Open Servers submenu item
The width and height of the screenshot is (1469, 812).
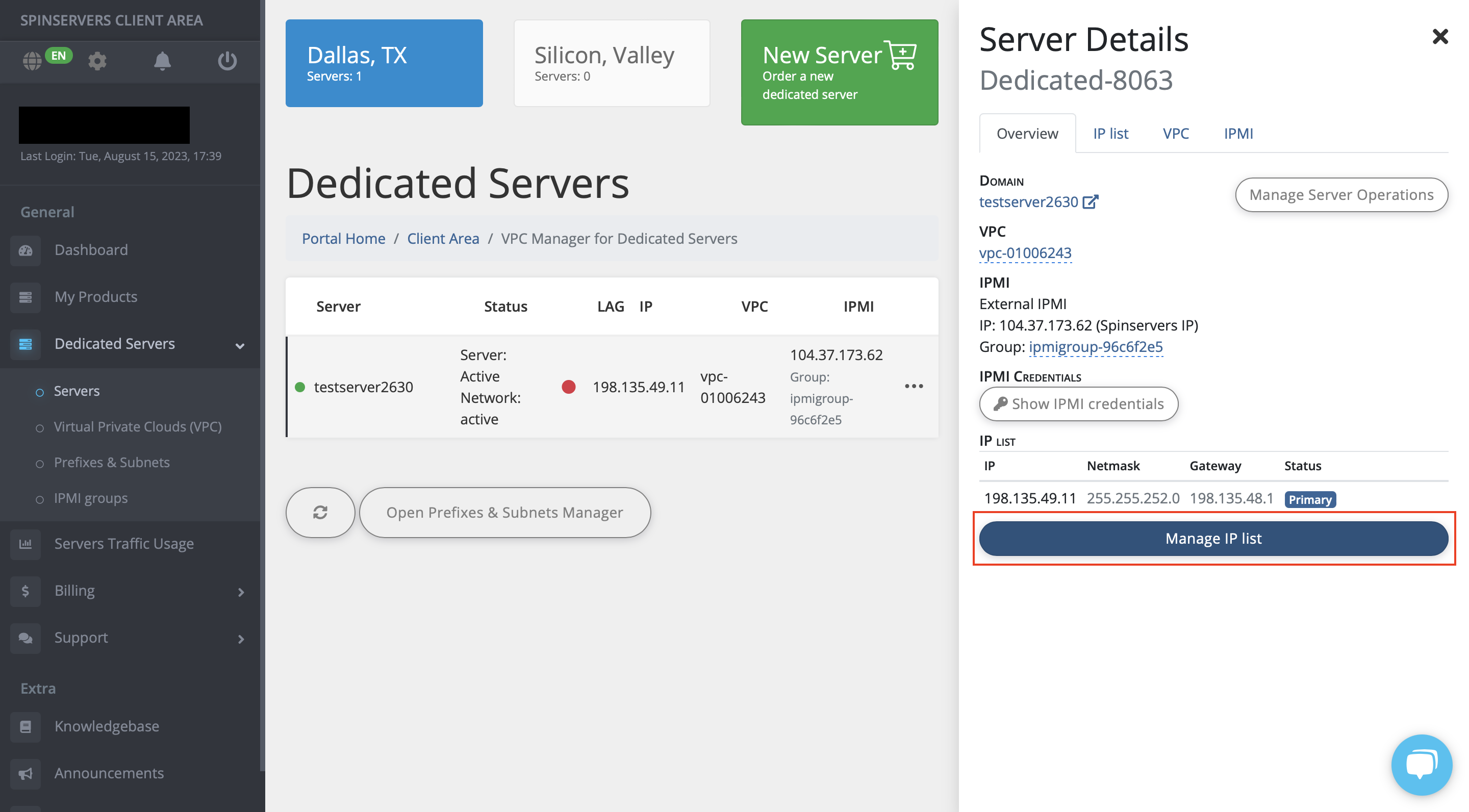77,391
